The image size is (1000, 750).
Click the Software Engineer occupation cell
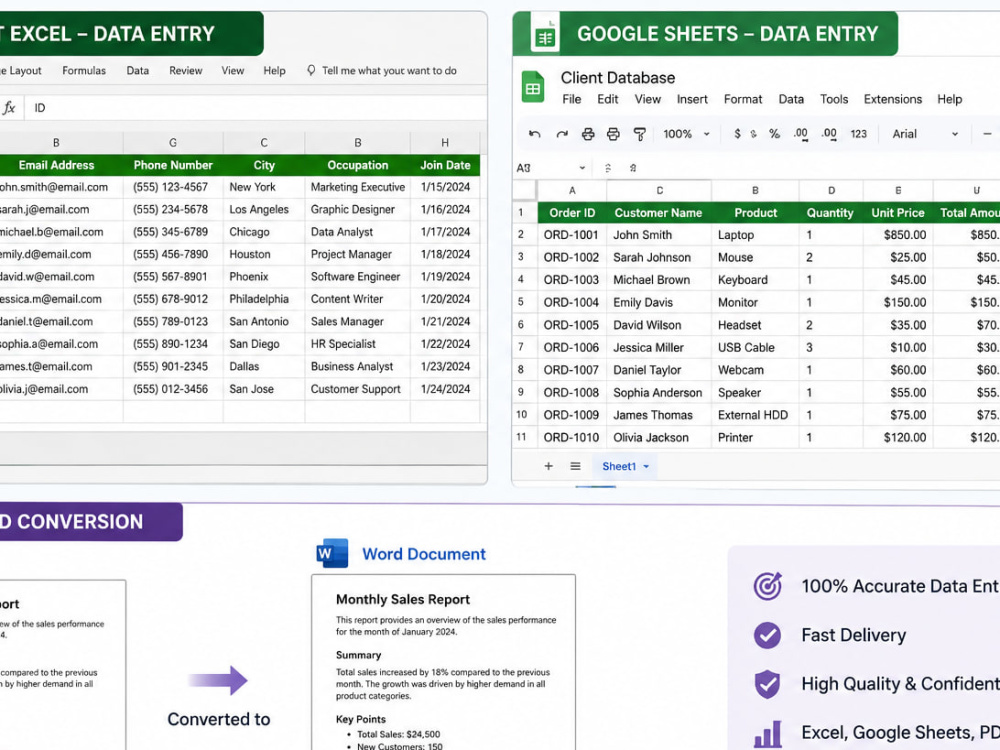(358, 277)
